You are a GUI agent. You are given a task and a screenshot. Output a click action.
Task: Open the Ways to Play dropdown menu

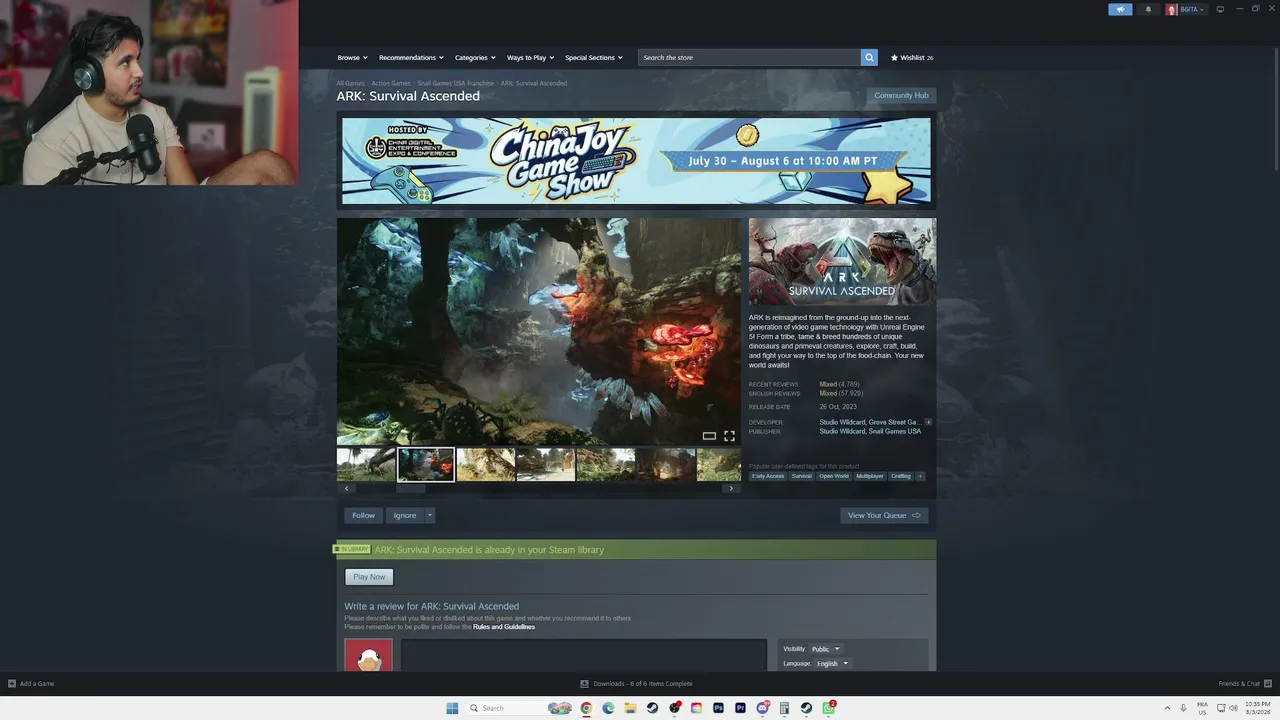530,57
